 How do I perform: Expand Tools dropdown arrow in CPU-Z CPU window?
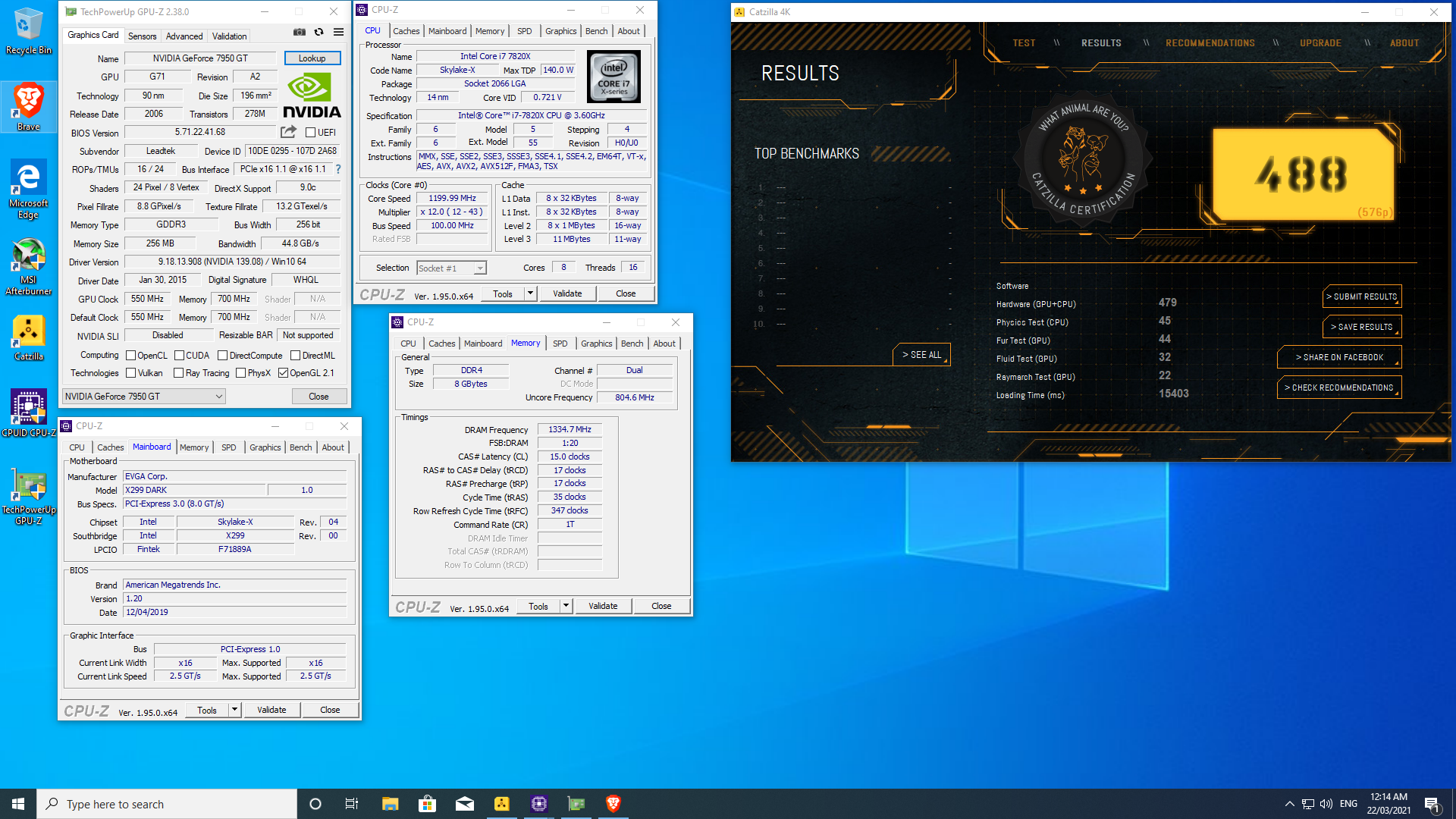coord(530,293)
